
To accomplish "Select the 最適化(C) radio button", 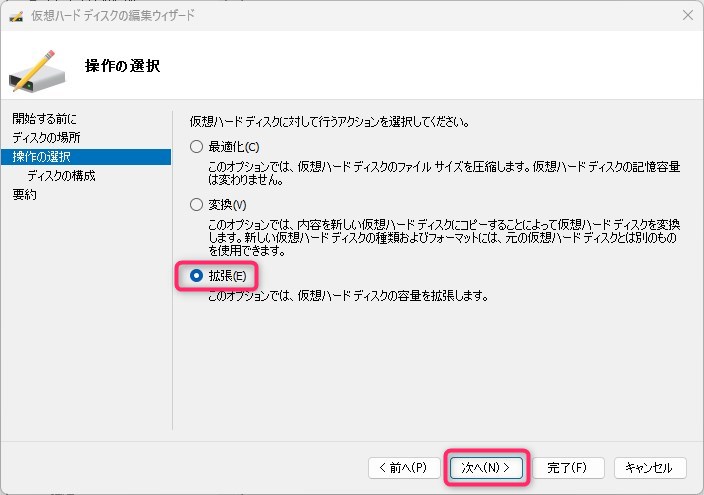I will (197, 147).
